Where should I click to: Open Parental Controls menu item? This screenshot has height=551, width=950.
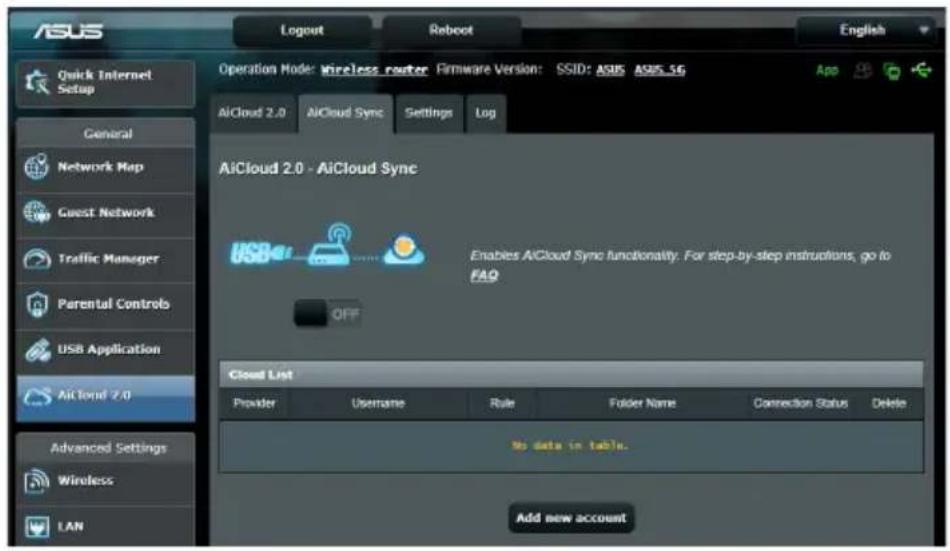(106, 304)
